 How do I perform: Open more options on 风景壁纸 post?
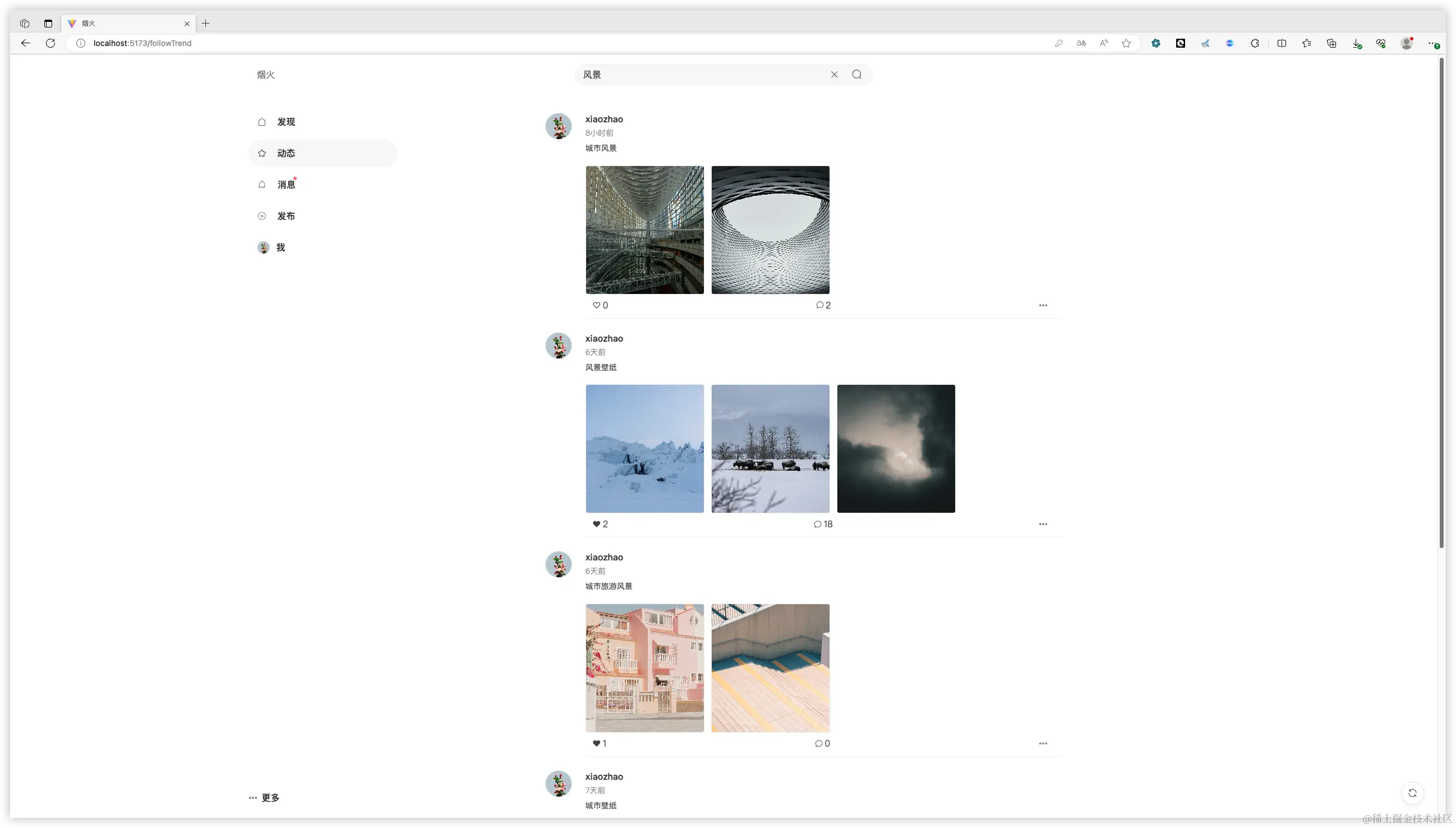[1043, 525]
